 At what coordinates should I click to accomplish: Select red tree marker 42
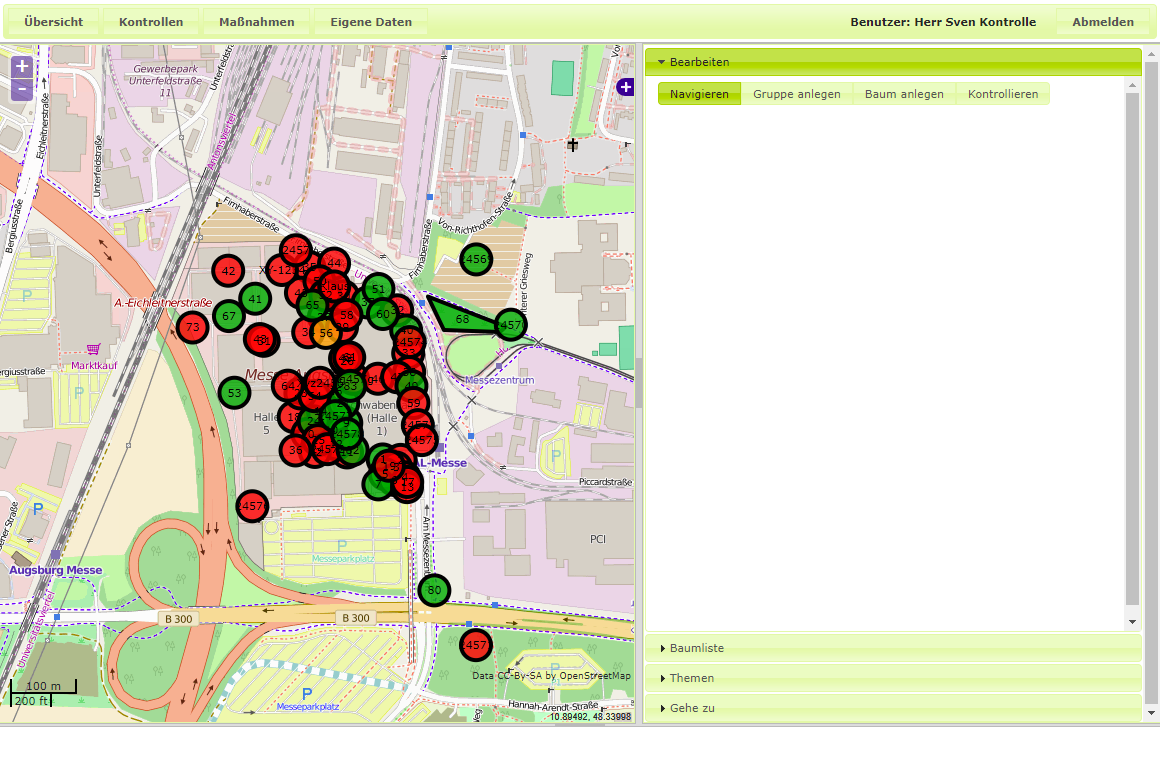228,271
